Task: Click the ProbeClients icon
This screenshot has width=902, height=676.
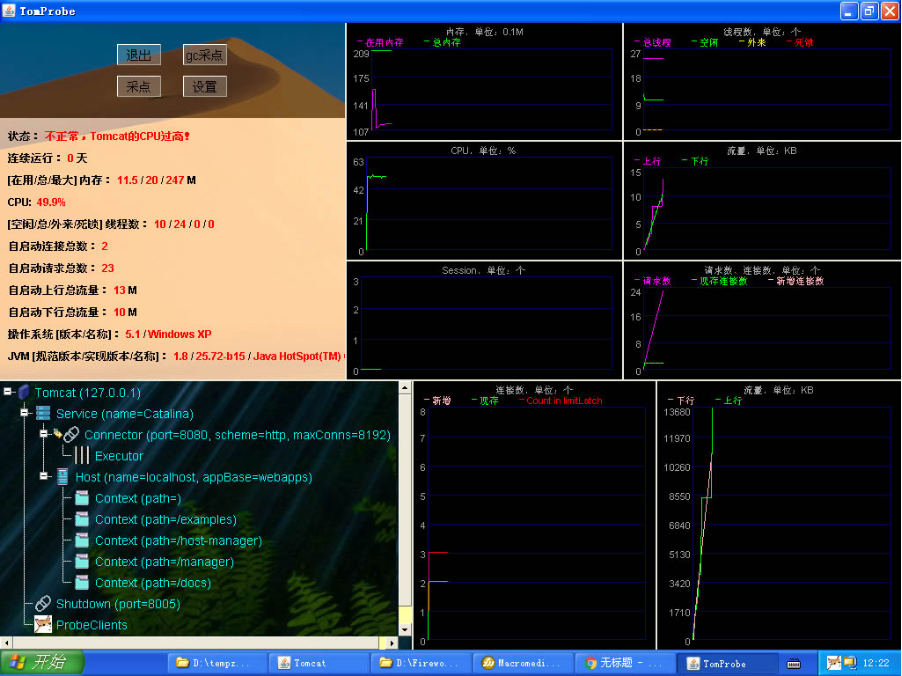Action: tap(43, 625)
